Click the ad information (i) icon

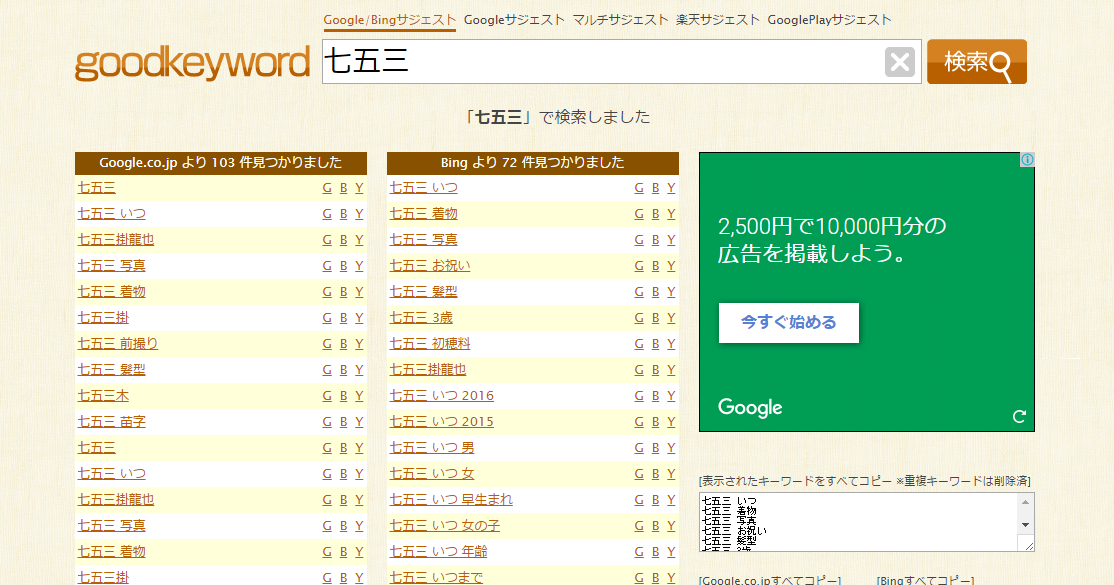click(x=1026, y=160)
